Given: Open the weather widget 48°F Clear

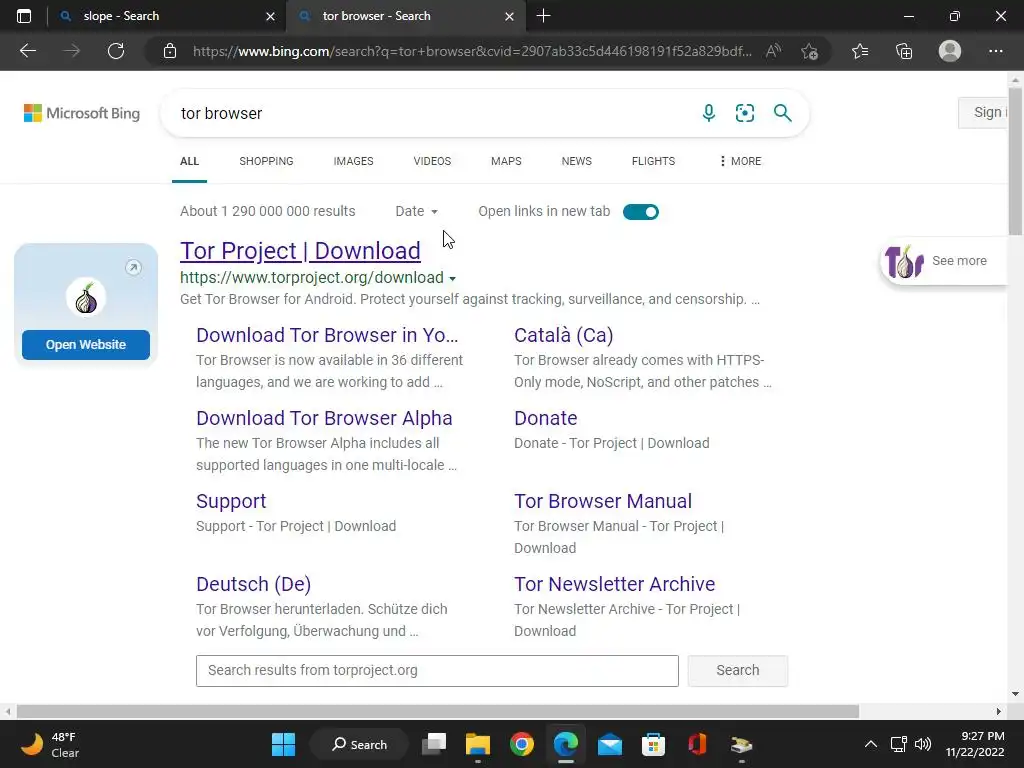Looking at the screenshot, I should click(50, 744).
